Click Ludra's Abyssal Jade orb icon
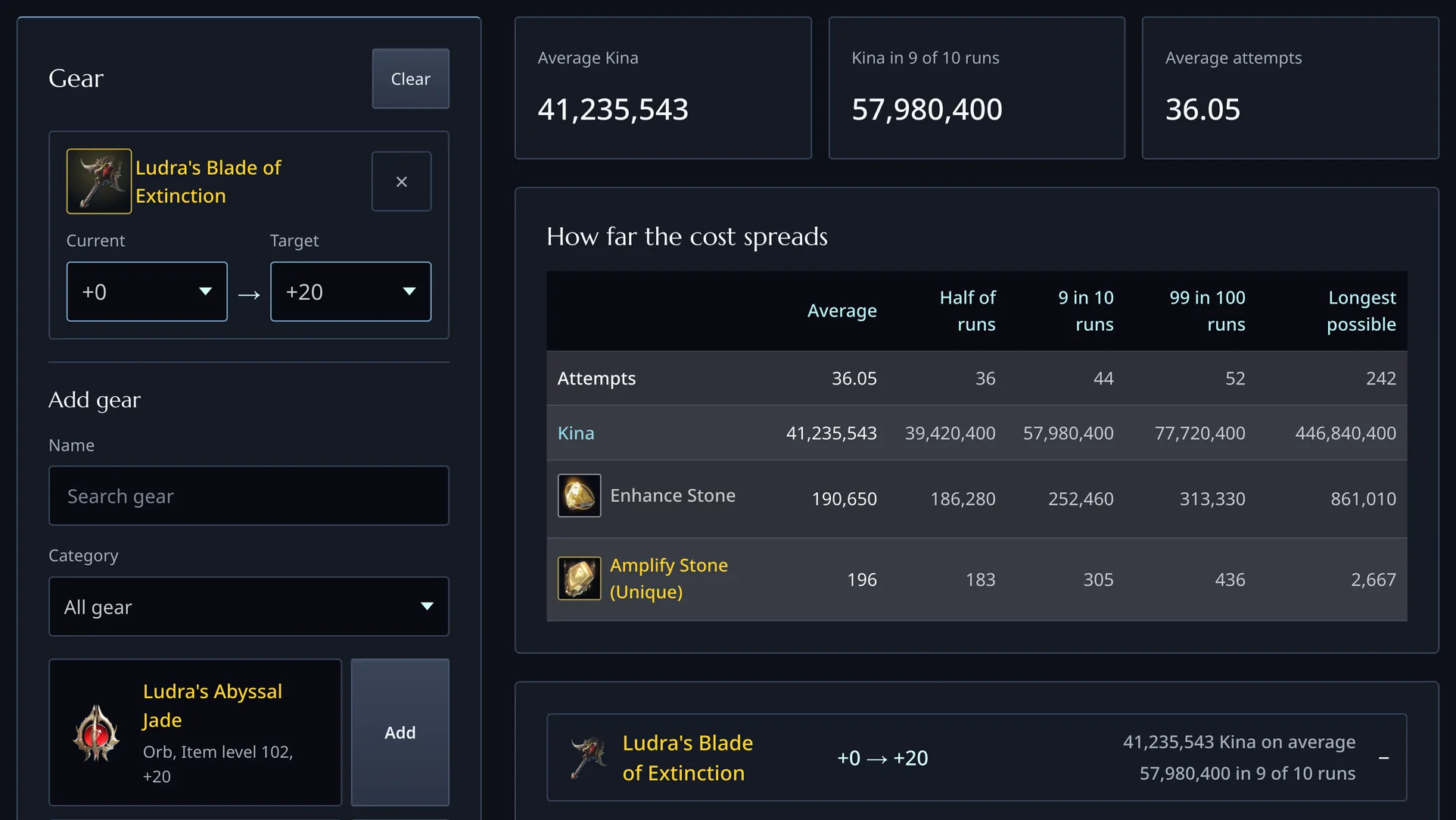Image resolution: width=1456 pixels, height=820 pixels. [x=96, y=733]
